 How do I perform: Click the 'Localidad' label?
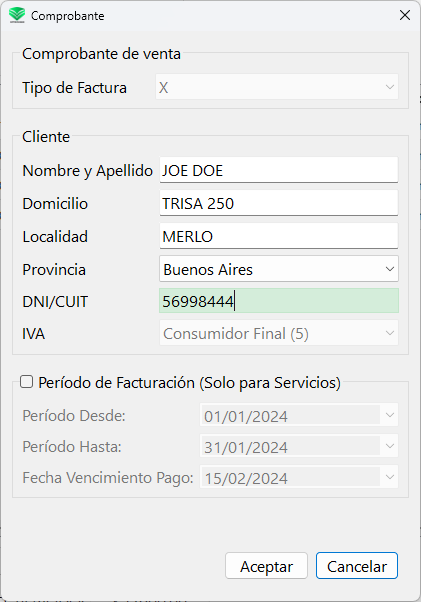[55, 236]
